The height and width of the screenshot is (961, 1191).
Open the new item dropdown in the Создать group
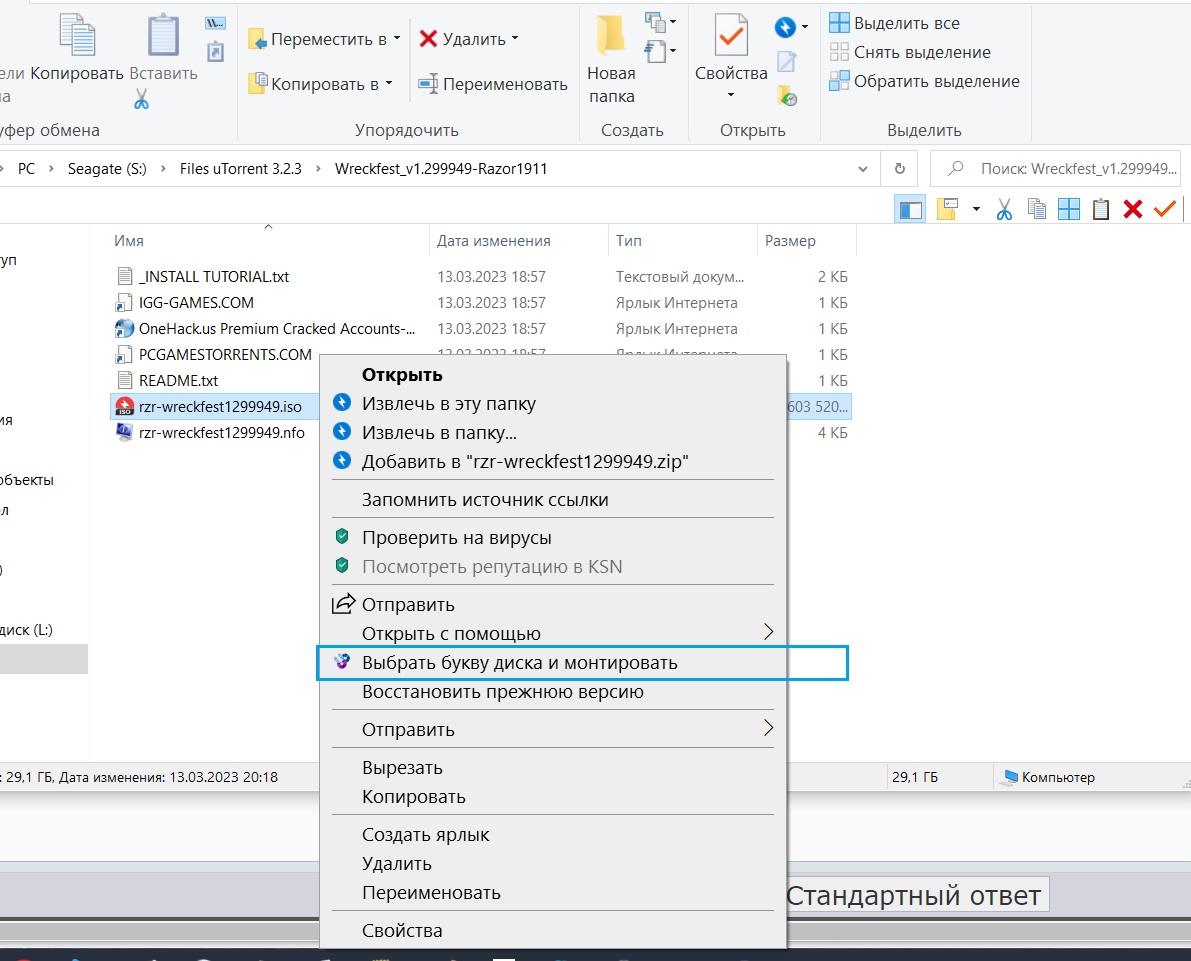[x=660, y=23]
